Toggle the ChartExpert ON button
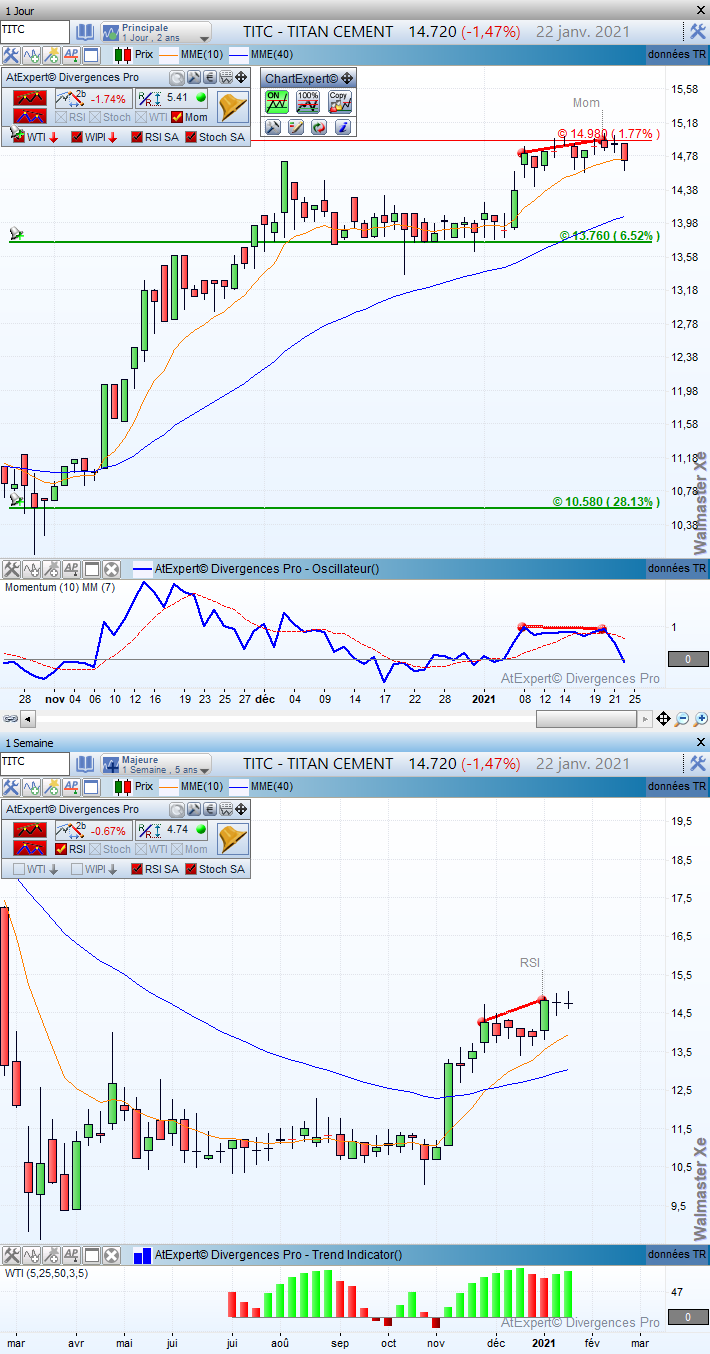This screenshot has height=1354, width=710. 277,101
